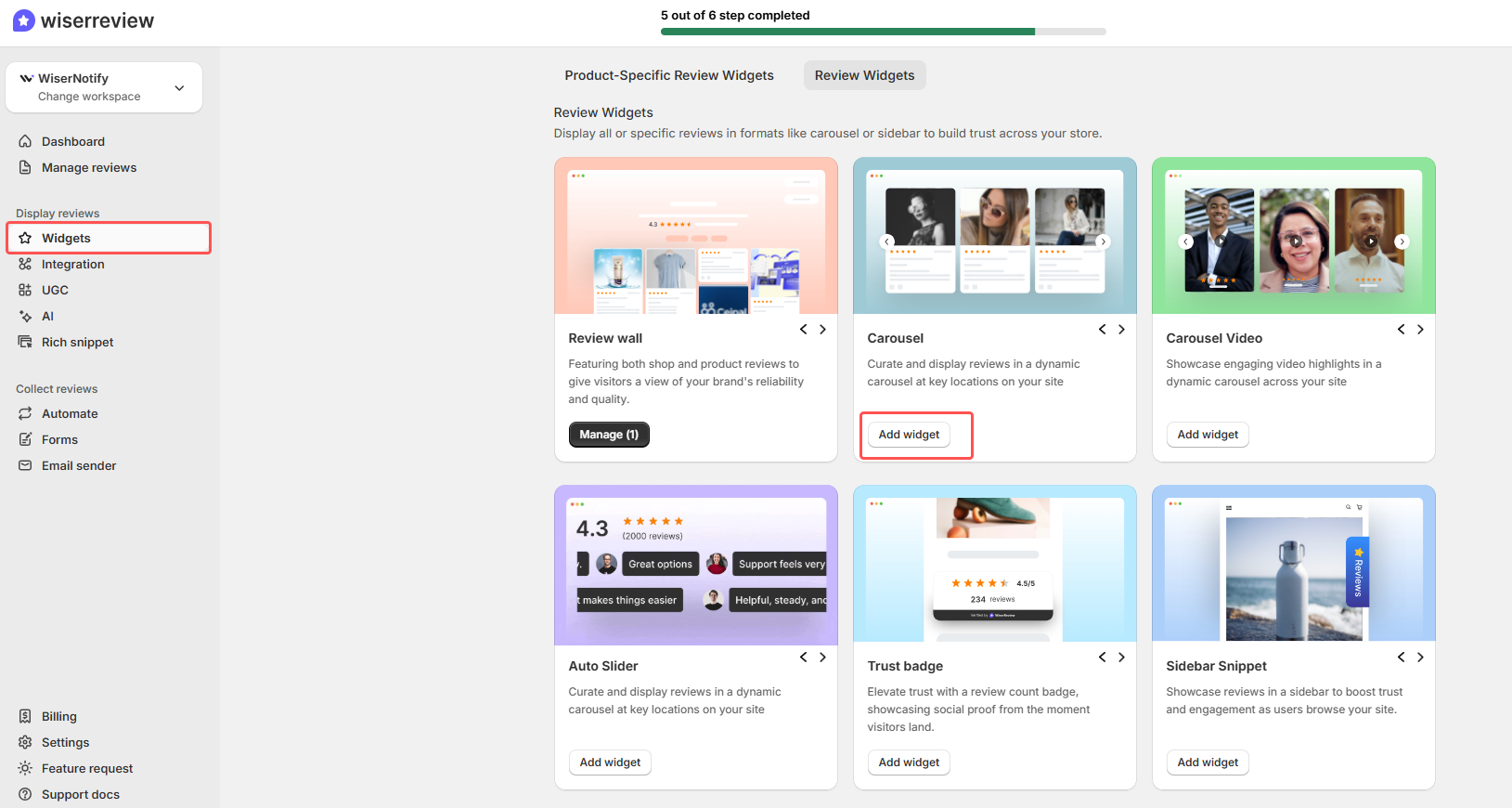Open the Rich snippet menu item
The height and width of the screenshot is (808, 1512).
coord(78,342)
